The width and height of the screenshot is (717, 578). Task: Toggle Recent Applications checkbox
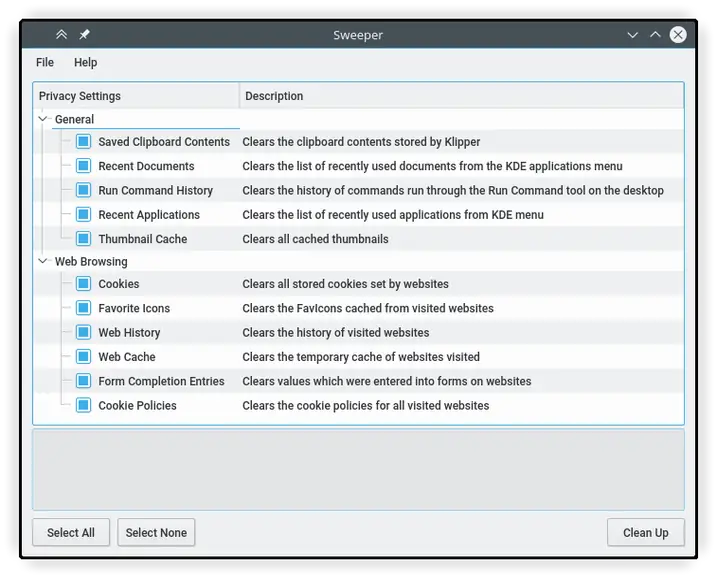click(83, 214)
